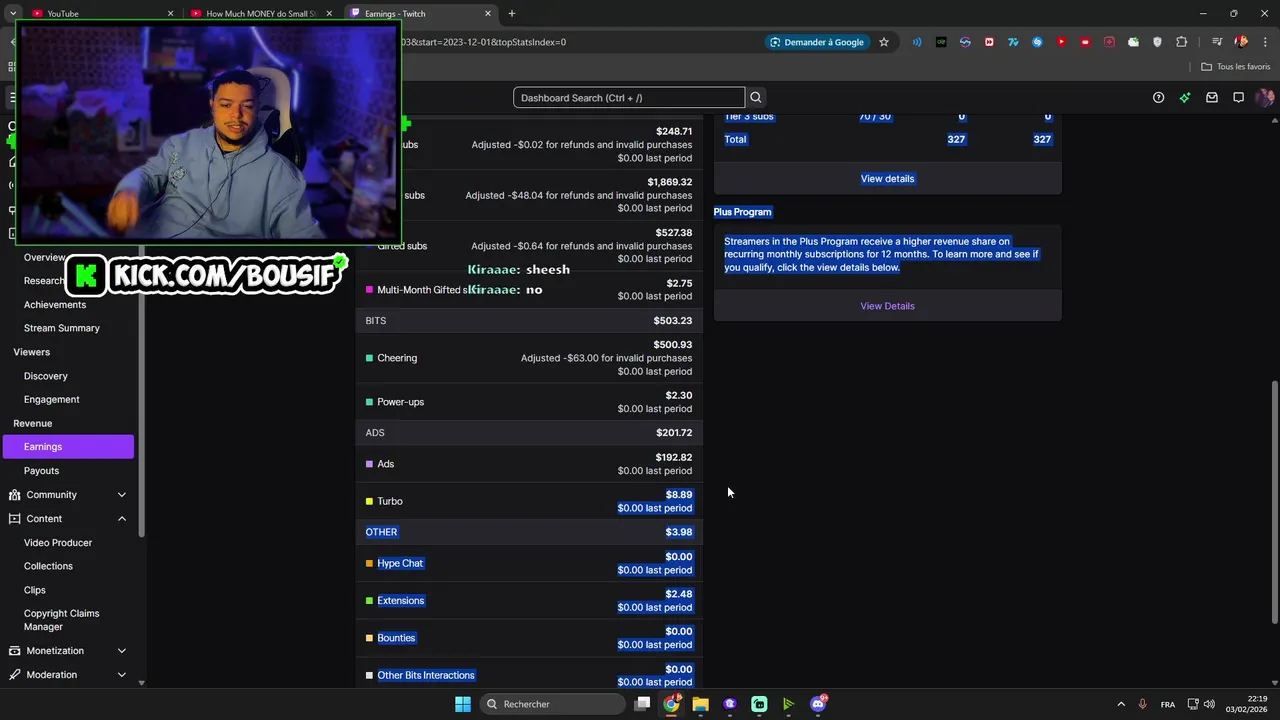Bookmark this page with the star icon
The image size is (1280, 720).
point(884,42)
